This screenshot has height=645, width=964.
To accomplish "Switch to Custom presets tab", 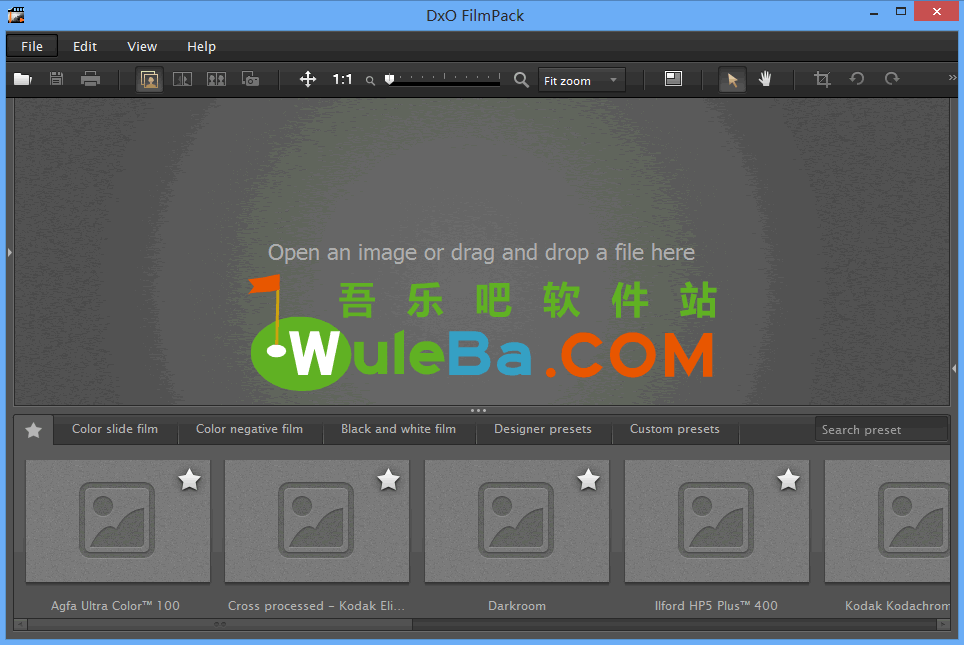I will 674,429.
